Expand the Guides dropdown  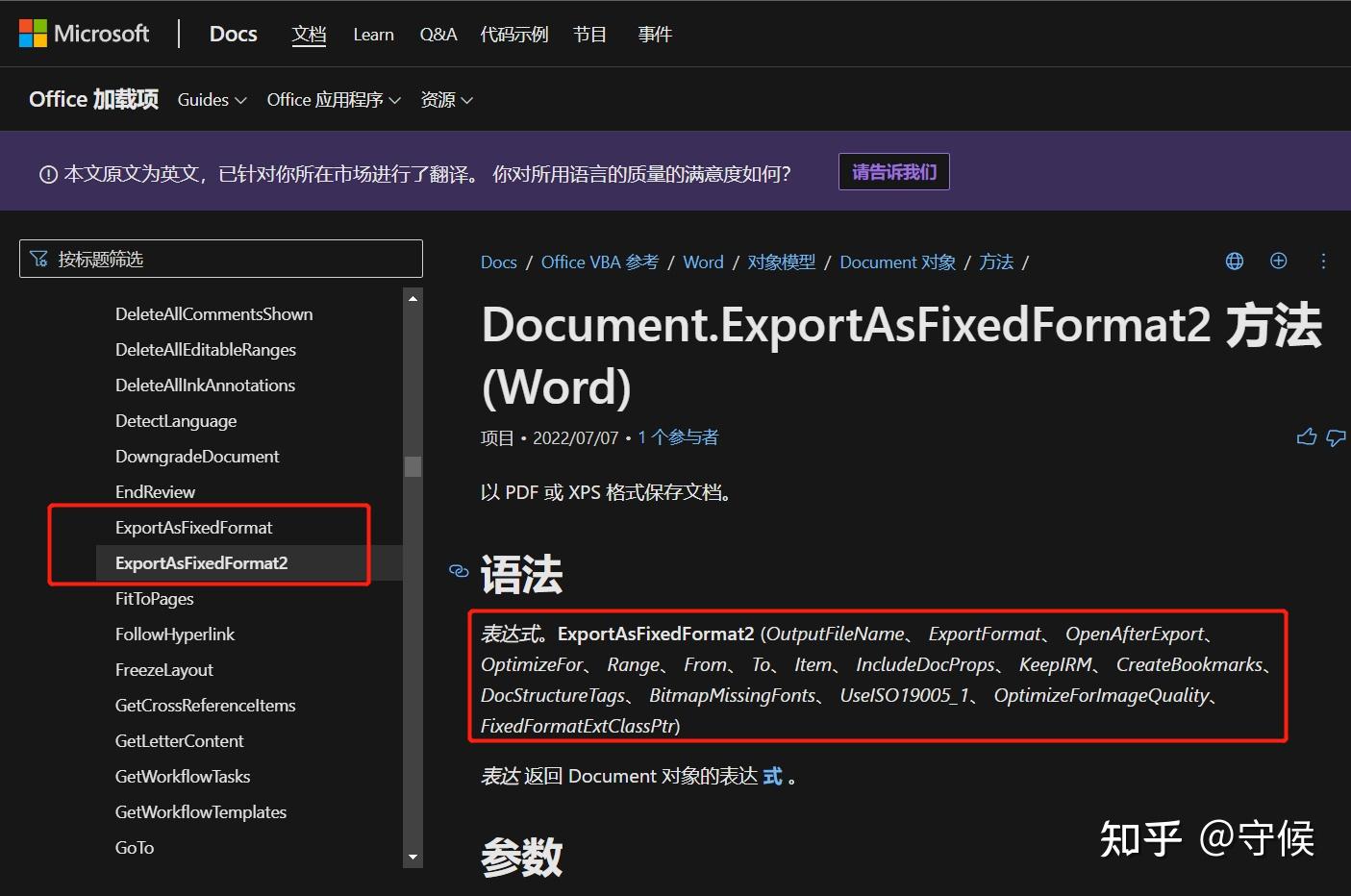tap(211, 99)
